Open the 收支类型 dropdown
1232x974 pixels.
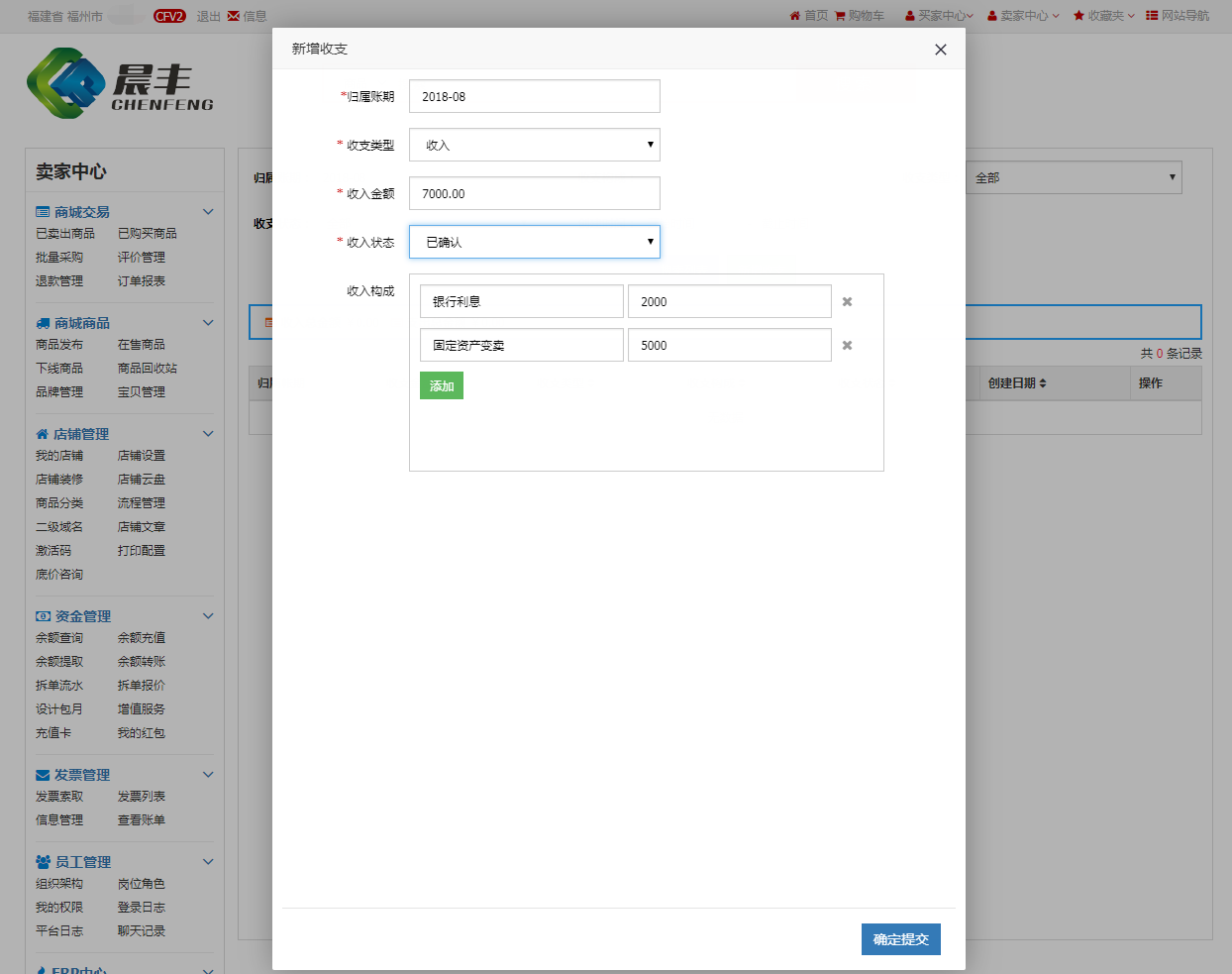[534, 145]
